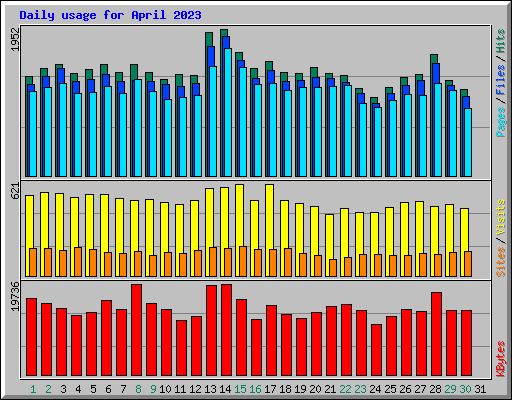Select day label "6" on the x-axis

[108, 389]
